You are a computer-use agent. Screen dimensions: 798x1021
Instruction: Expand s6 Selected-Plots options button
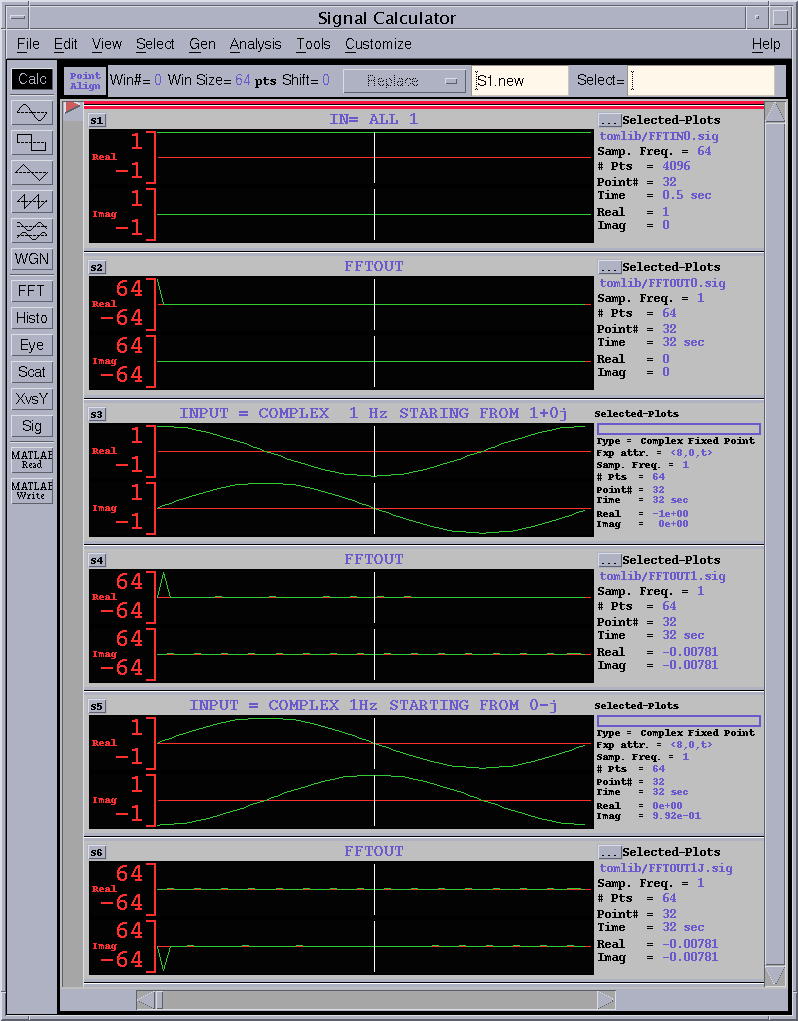tap(609, 853)
